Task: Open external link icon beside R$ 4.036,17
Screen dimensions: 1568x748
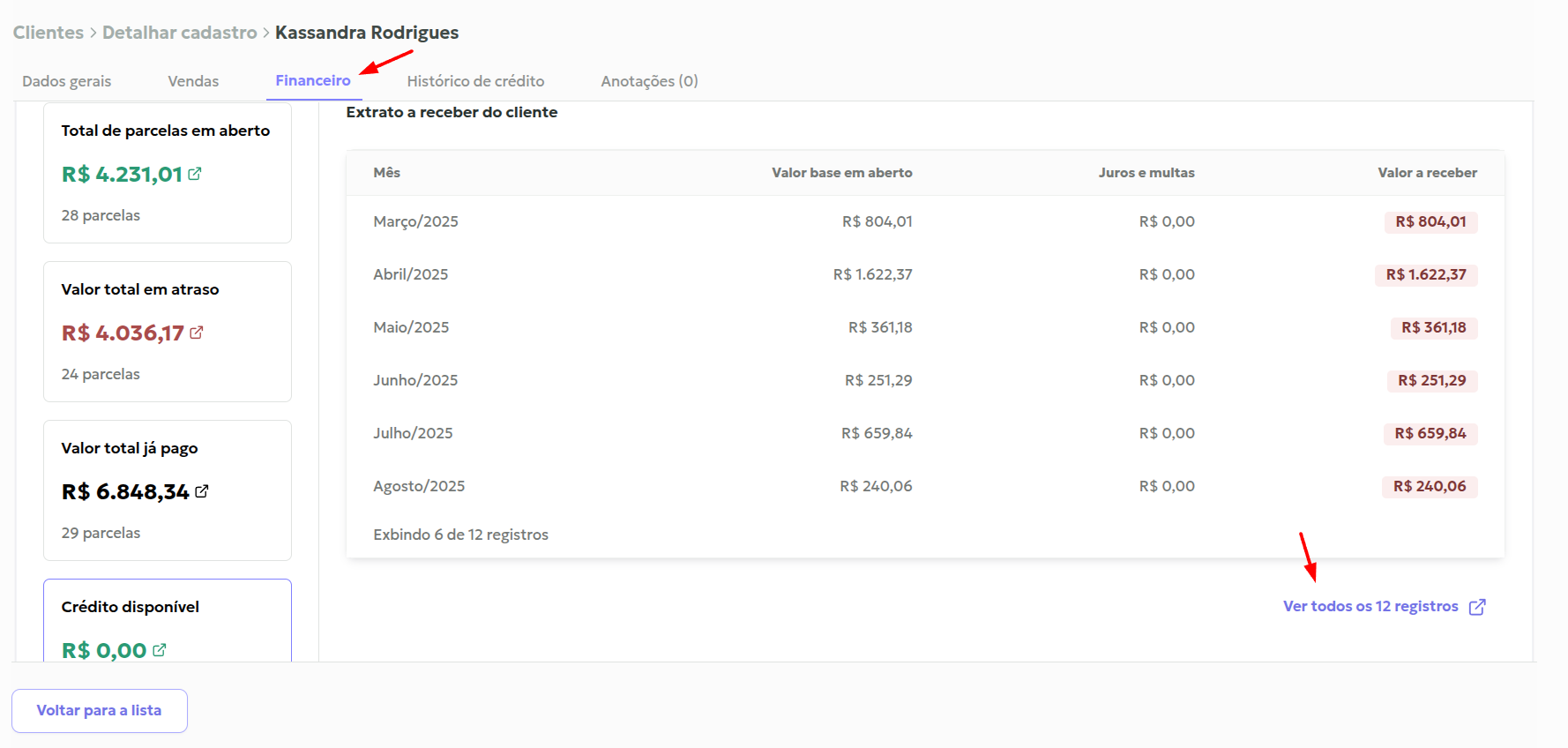Action: point(197,333)
